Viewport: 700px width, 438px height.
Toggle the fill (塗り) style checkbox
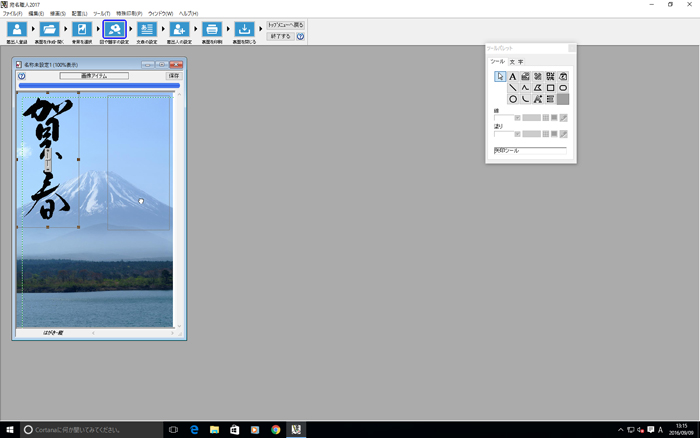[x=518, y=134]
